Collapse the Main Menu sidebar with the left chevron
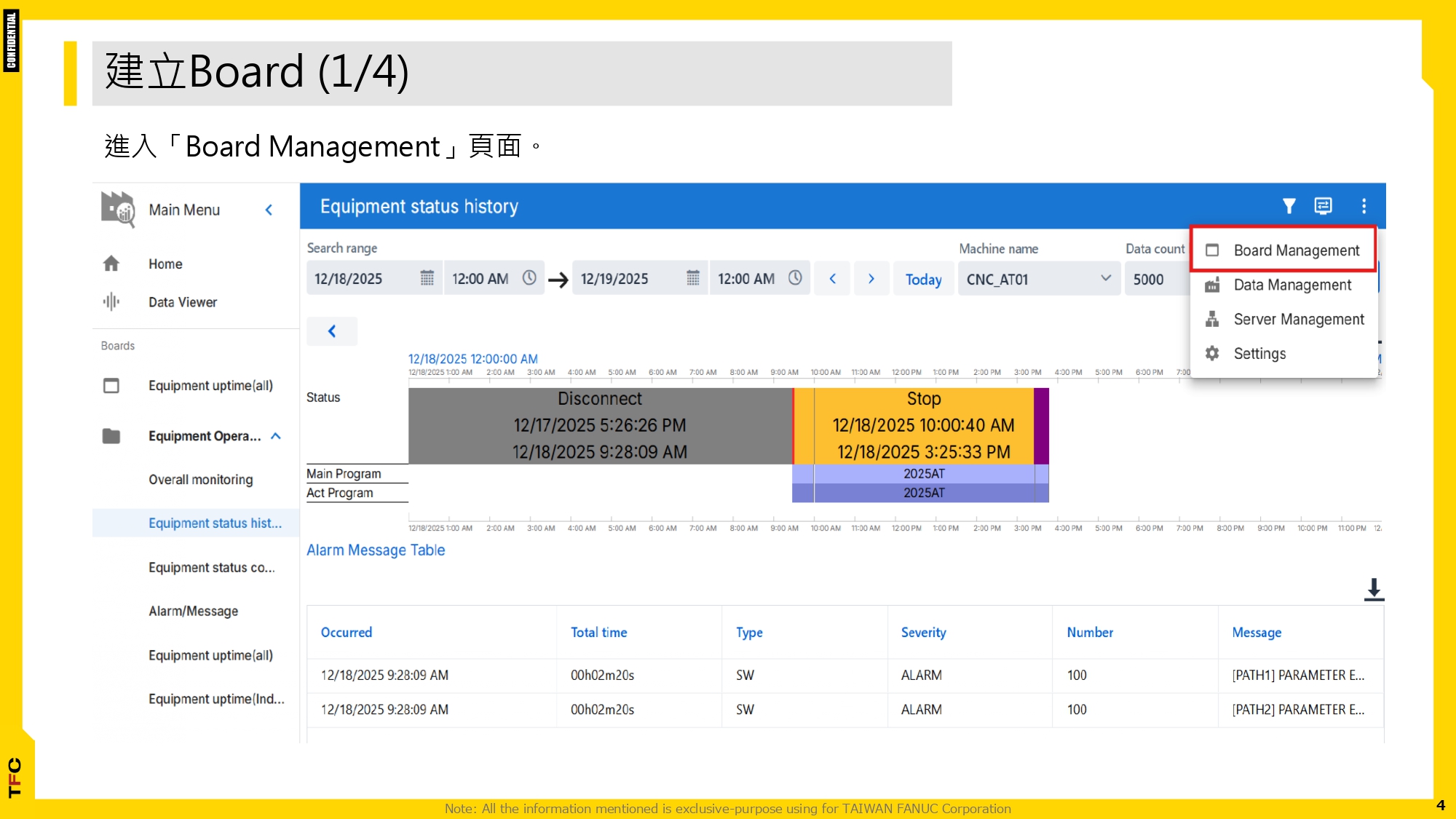1456x819 pixels. (269, 210)
